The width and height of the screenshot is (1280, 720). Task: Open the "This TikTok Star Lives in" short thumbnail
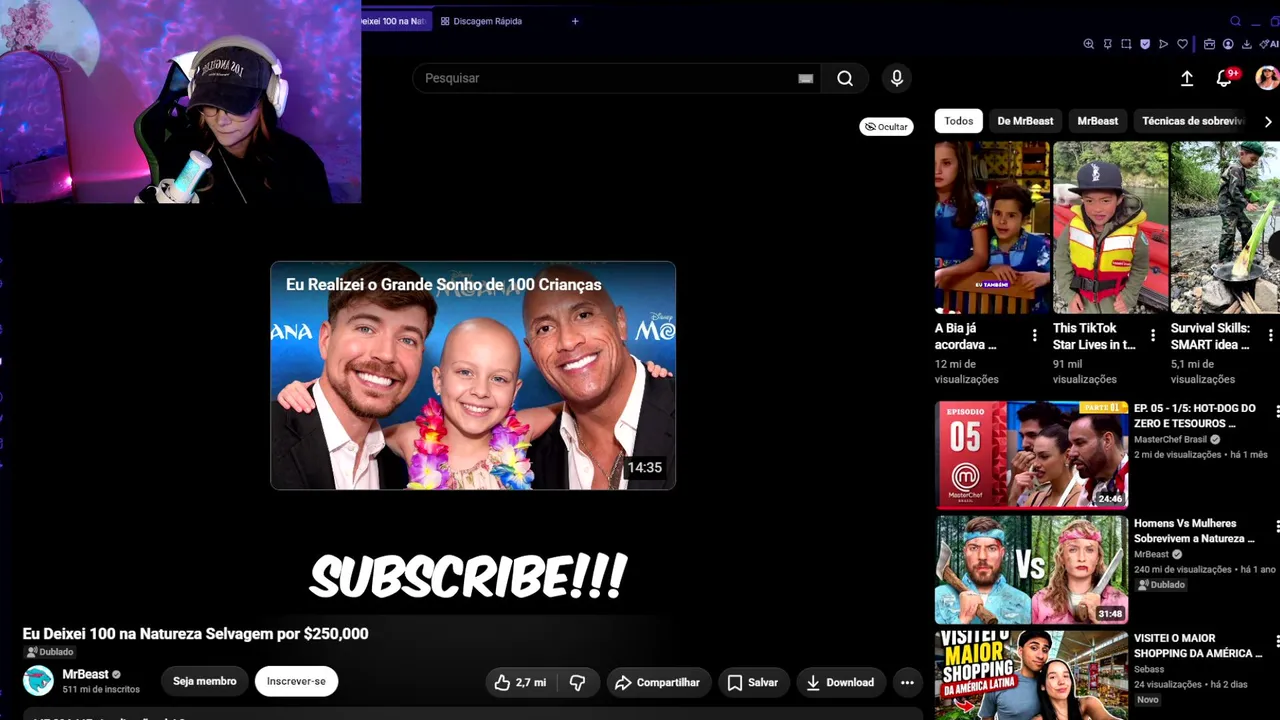coord(1110,228)
